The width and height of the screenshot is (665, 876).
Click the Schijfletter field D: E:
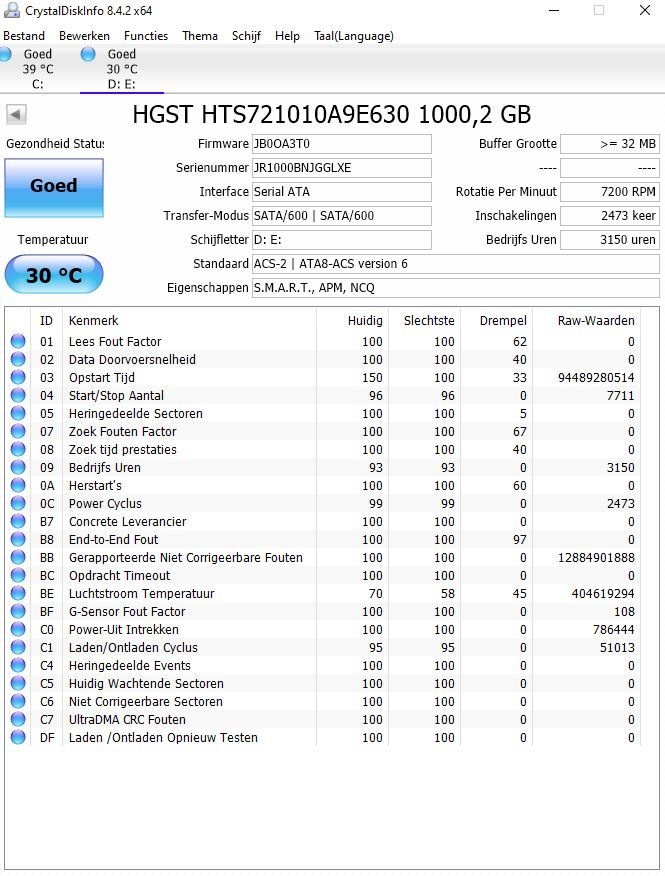(x=341, y=240)
